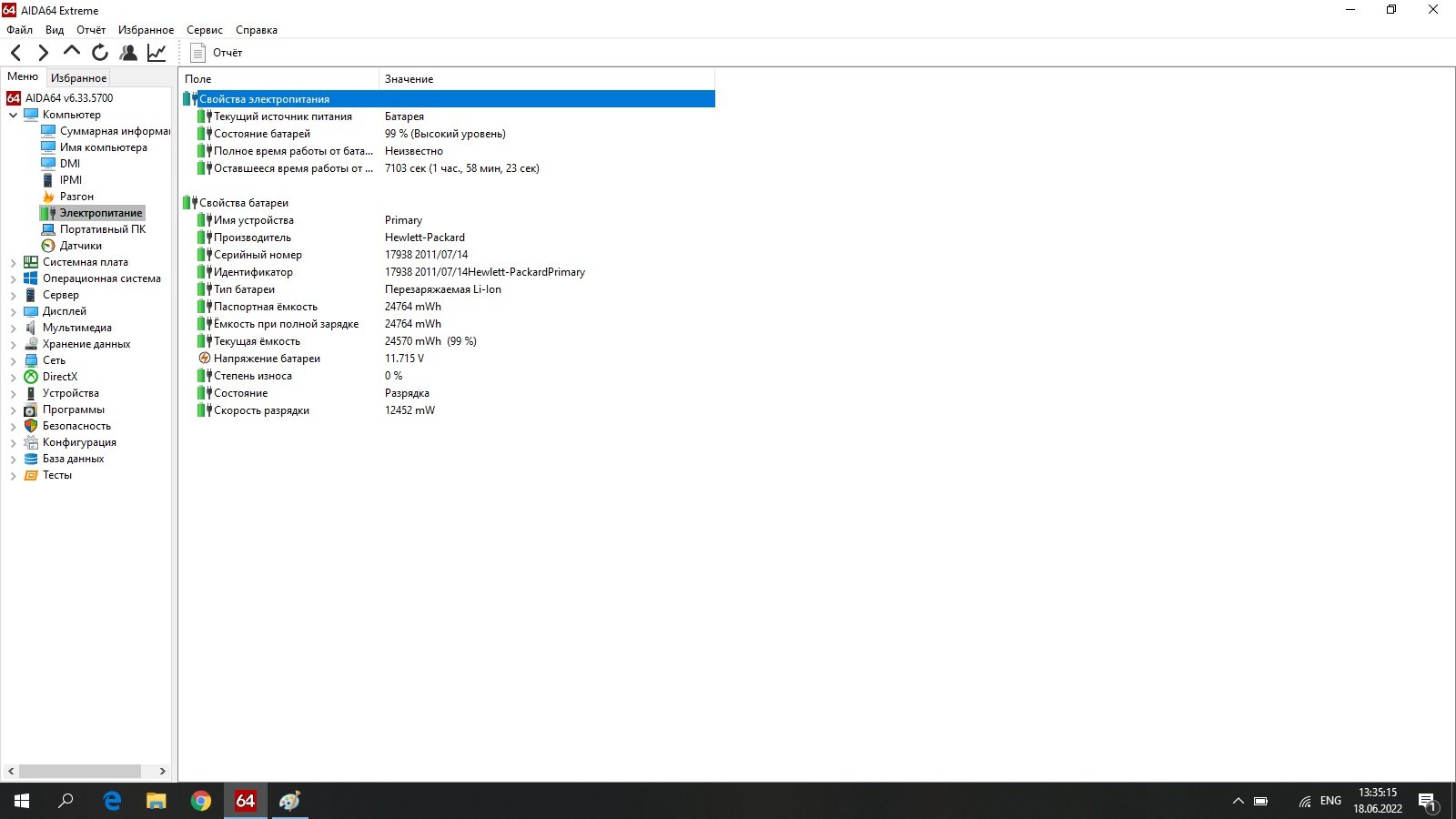Open the user profile icon in toolbar
This screenshot has width=1456, height=819.
pyautogui.click(x=128, y=53)
